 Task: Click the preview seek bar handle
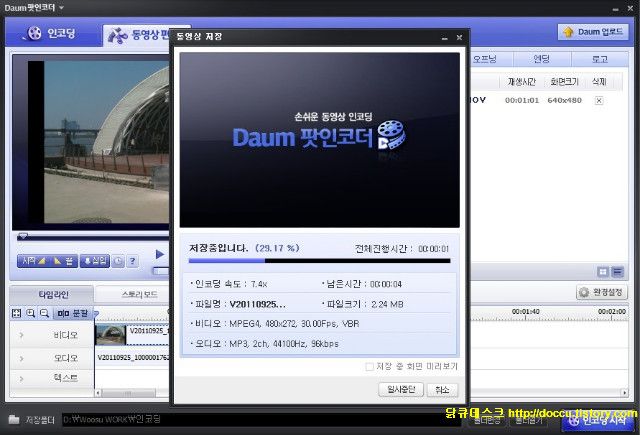pos(22,236)
